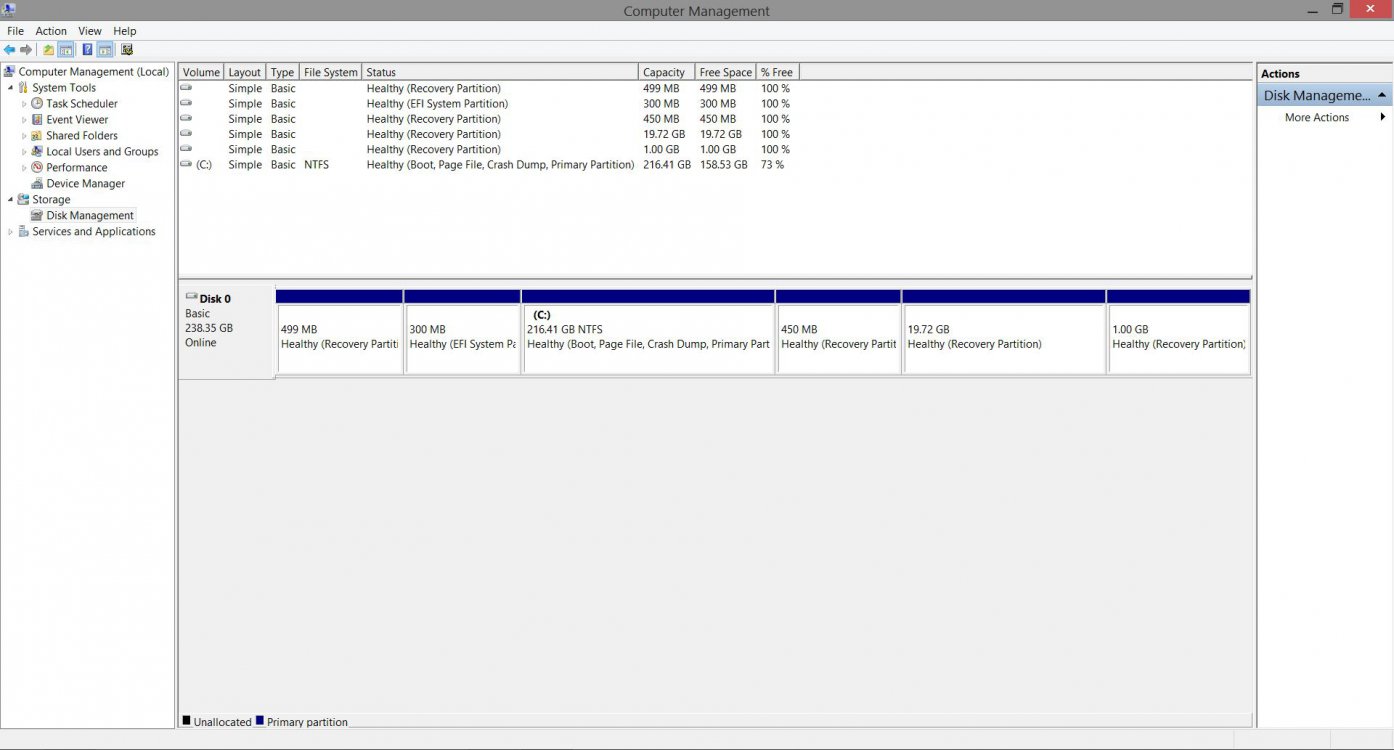Sort by the File System column header
Image resolution: width=1394 pixels, height=750 pixels.
point(331,72)
